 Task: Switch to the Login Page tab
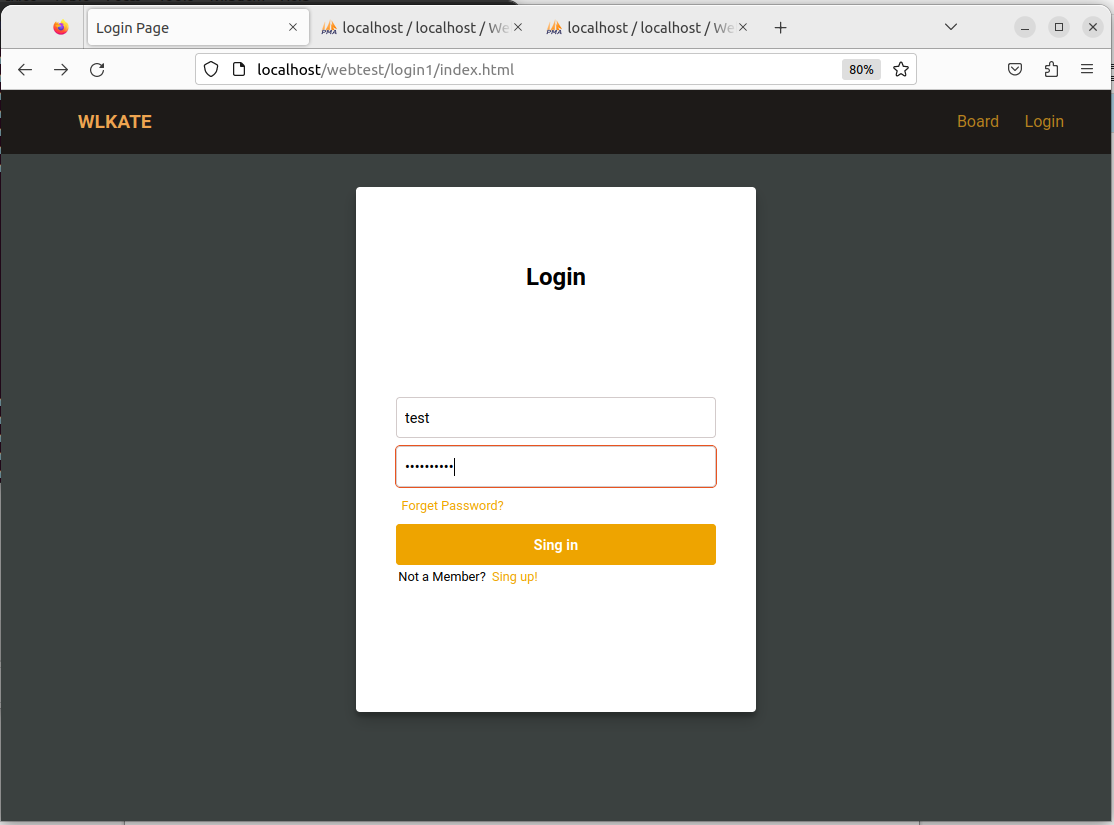[198, 28]
